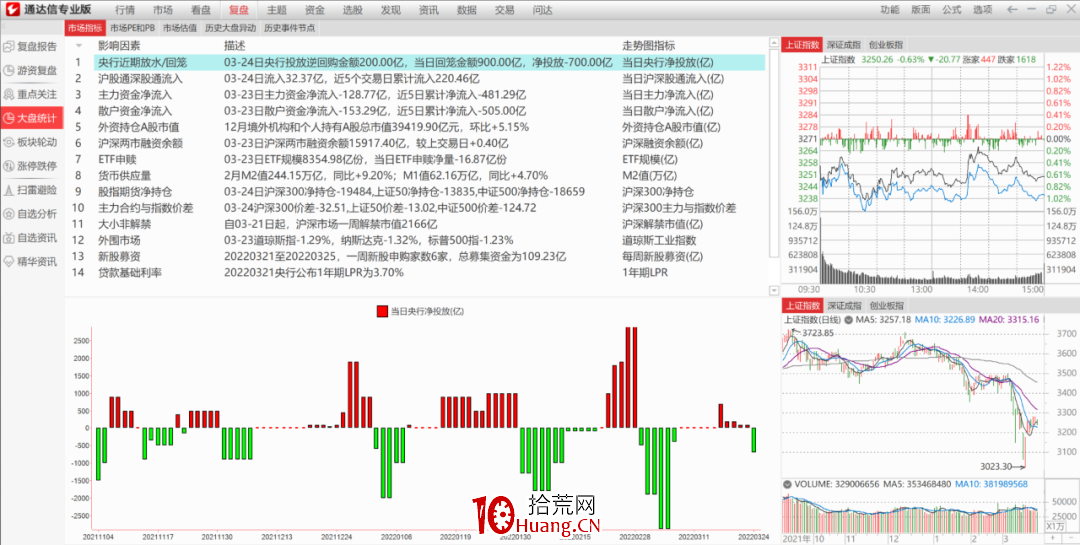This screenshot has height=545, width=1080.
Task: Select 上证指数 tab above intraday chart
Action: (x=802, y=45)
